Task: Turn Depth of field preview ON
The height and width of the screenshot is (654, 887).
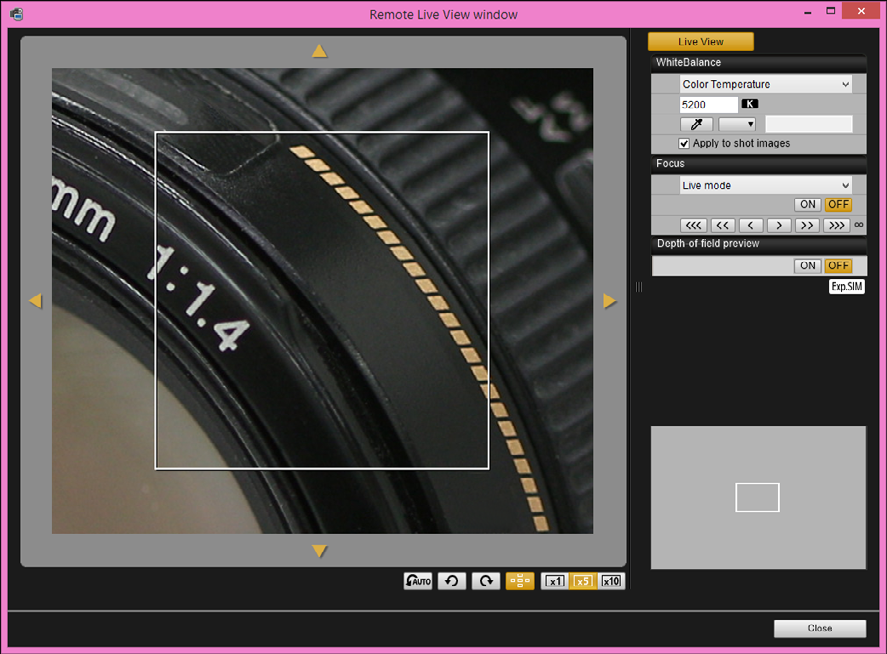Action: pos(808,265)
